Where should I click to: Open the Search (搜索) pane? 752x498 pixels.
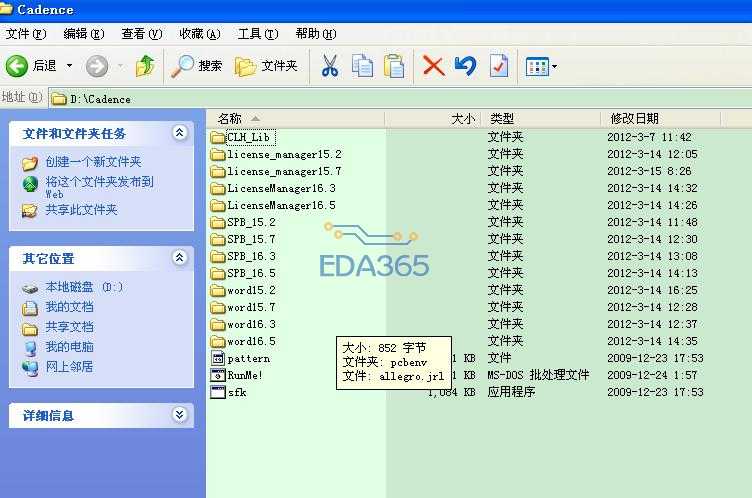coord(197,66)
